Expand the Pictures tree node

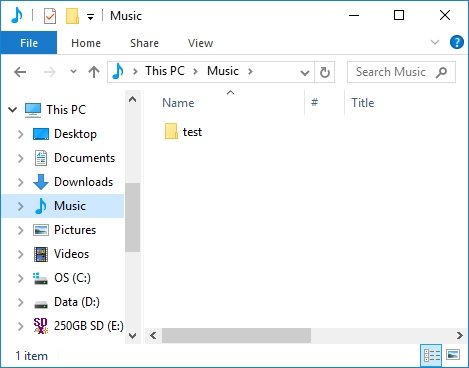[x=20, y=230]
